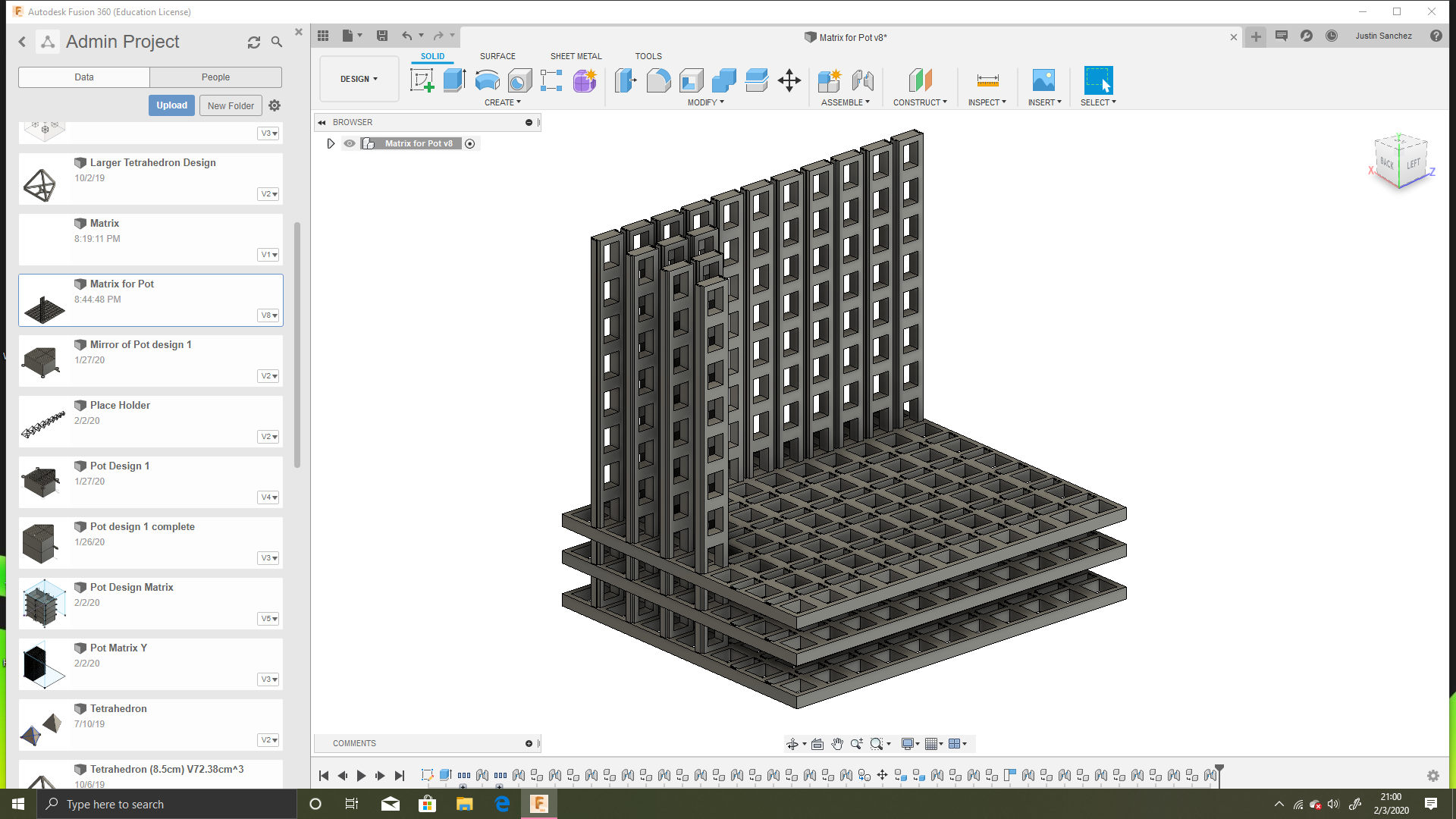This screenshot has height=819, width=1456.
Task: Toggle the Comments panel expand dot
Action: tap(529, 744)
